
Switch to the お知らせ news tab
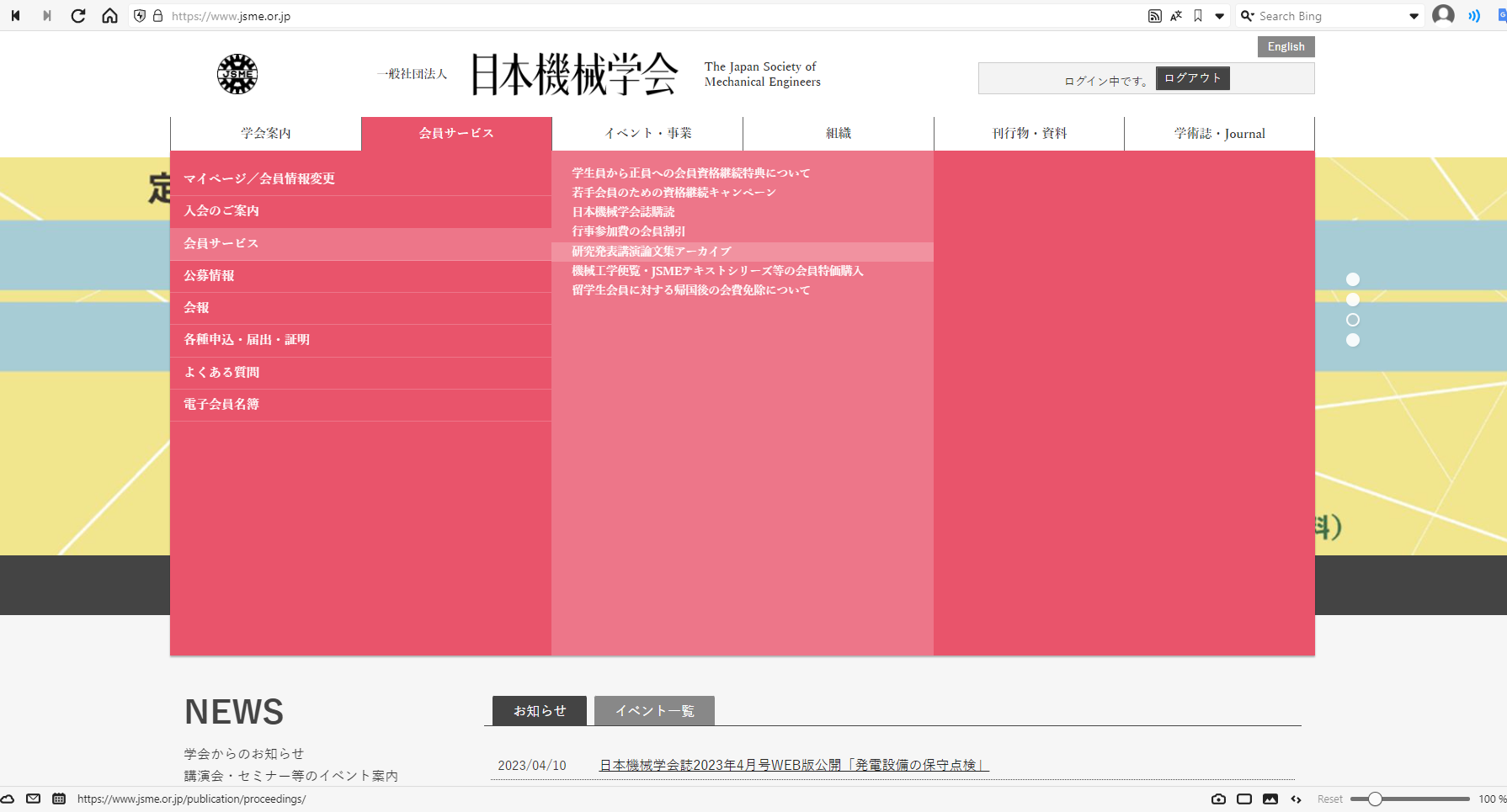coord(540,711)
